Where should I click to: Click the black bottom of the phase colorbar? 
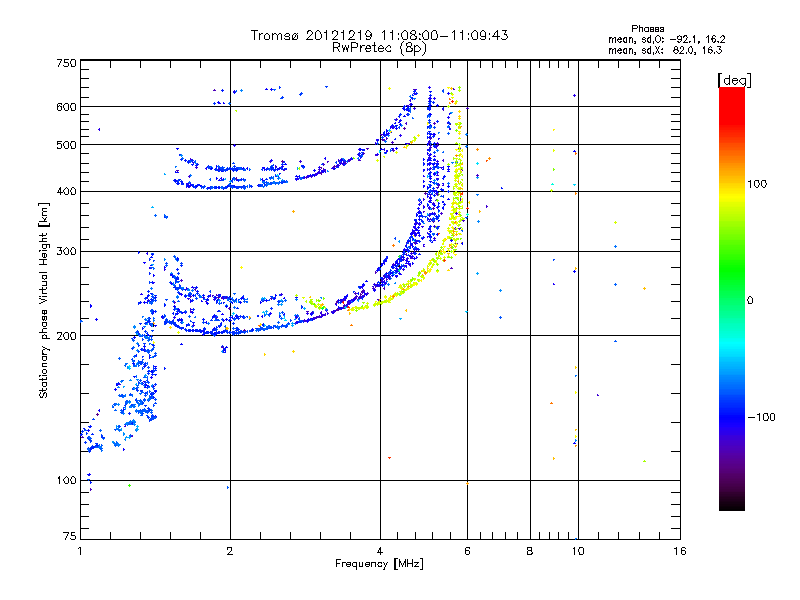(732, 503)
